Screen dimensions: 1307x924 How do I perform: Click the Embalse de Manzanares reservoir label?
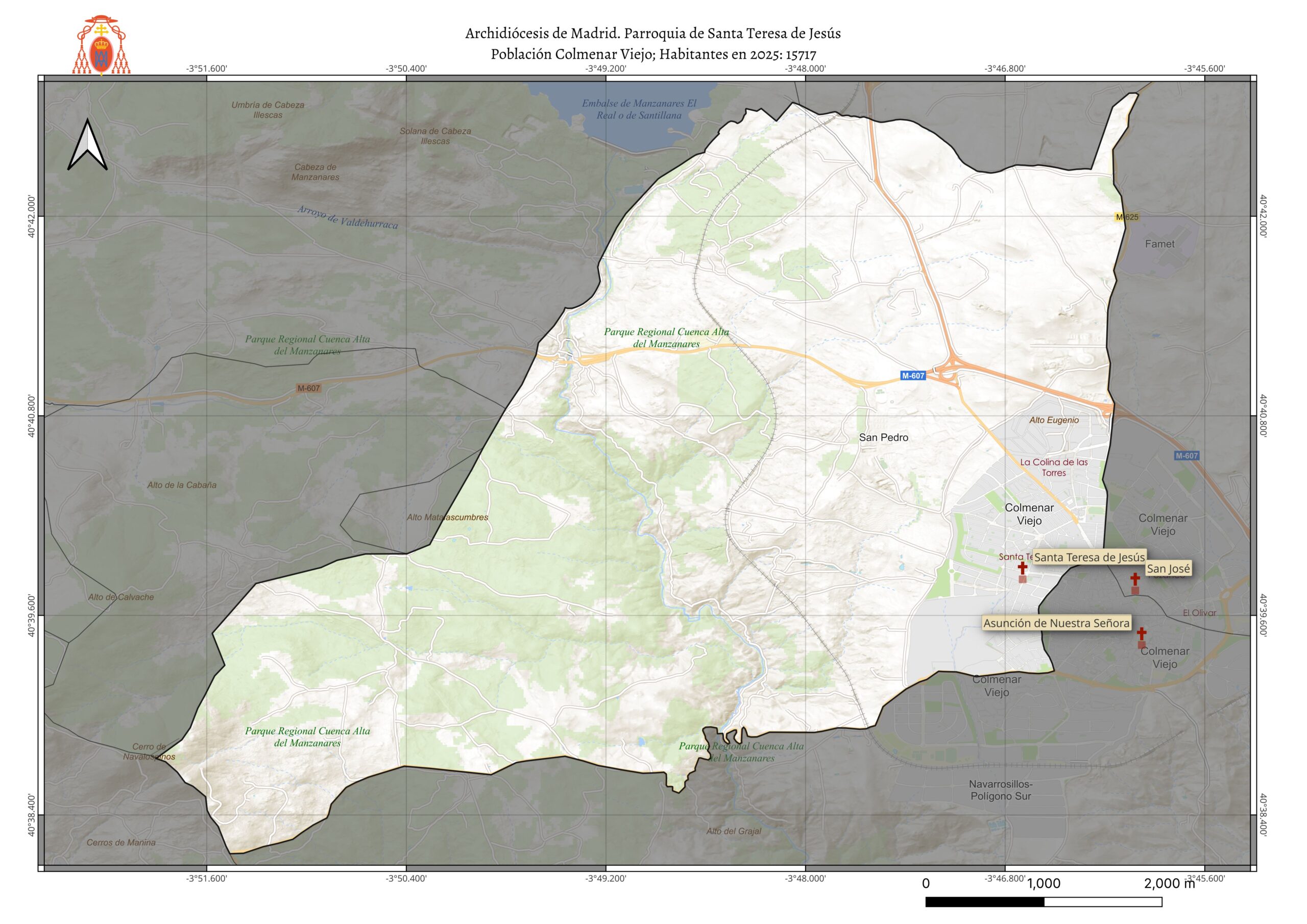pyautogui.click(x=639, y=109)
